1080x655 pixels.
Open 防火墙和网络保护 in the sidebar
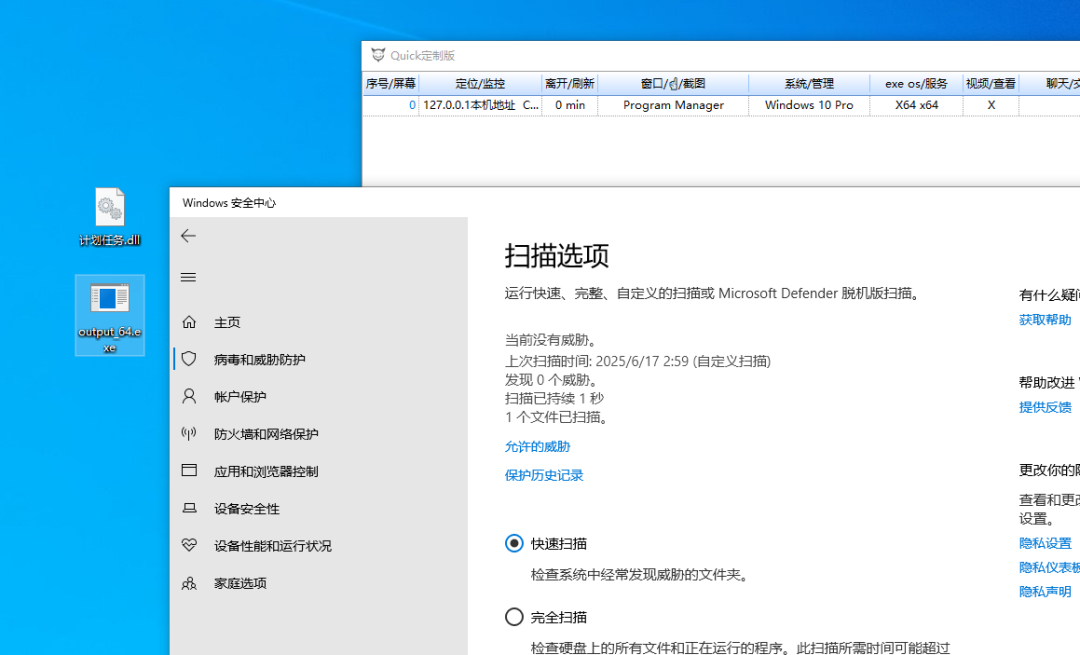pyautogui.click(x=266, y=434)
